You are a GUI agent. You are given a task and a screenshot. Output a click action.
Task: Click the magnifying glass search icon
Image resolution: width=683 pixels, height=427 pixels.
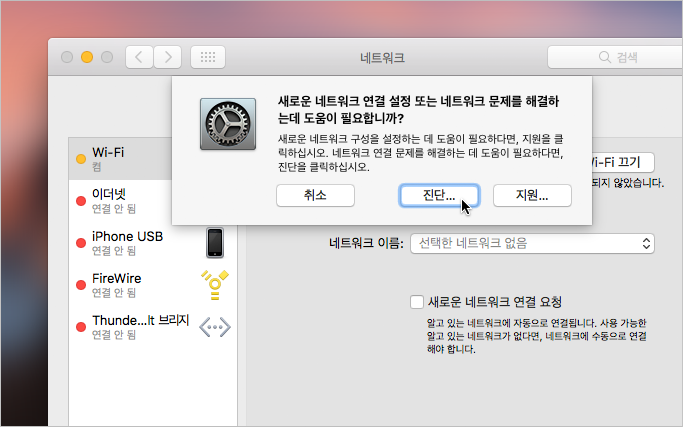[x=604, y=57]
